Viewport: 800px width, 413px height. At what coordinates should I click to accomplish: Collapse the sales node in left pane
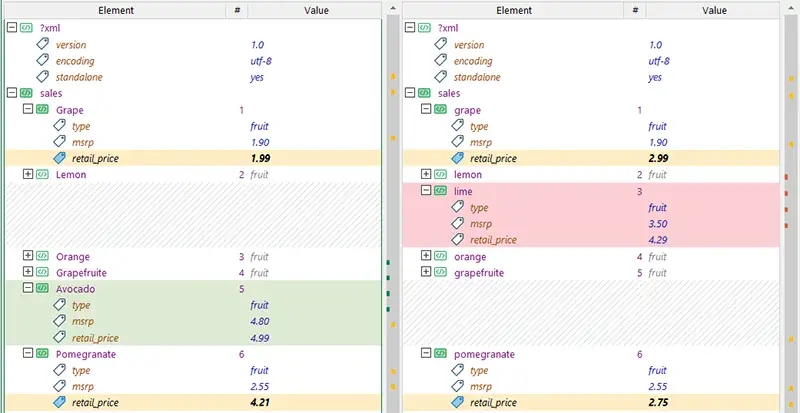(x=12, y=93)
